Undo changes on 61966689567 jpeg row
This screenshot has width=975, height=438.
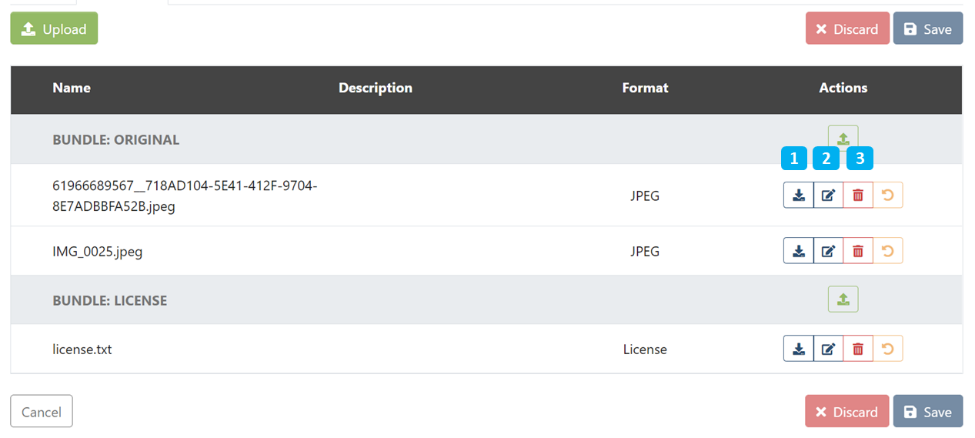(888, 195)
